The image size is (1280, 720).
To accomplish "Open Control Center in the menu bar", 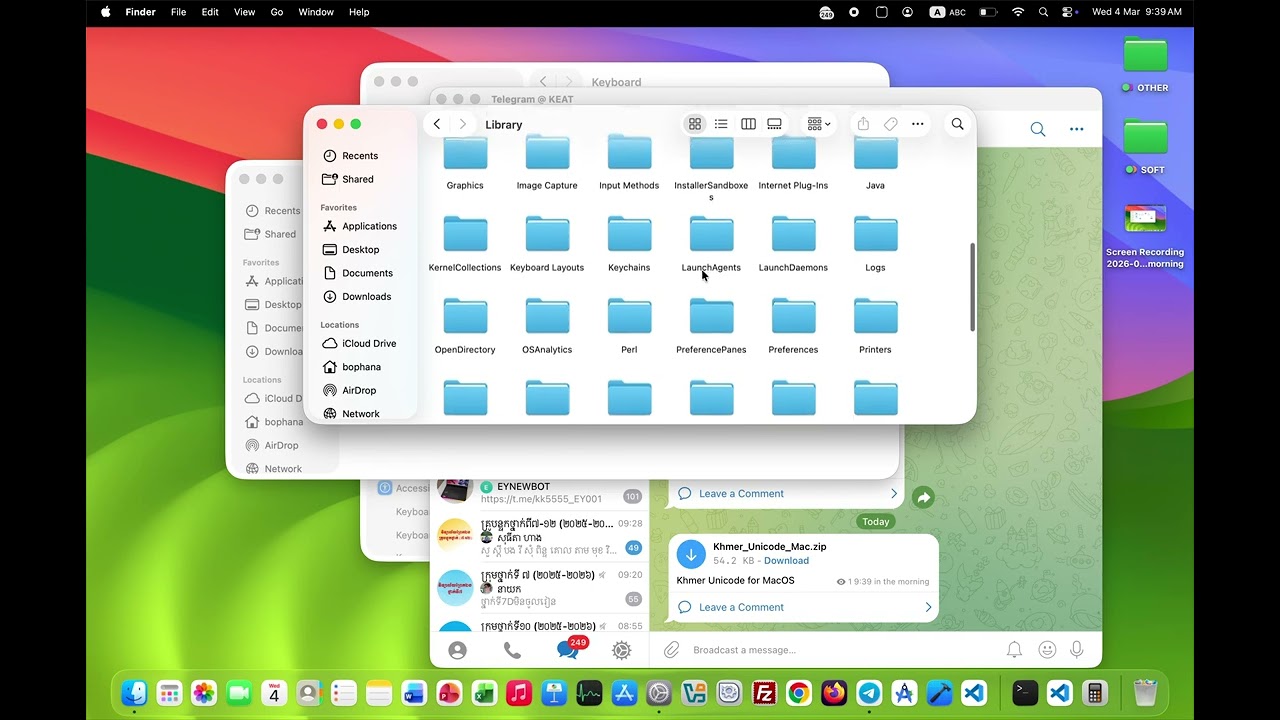I will (x=1069, y=12).
